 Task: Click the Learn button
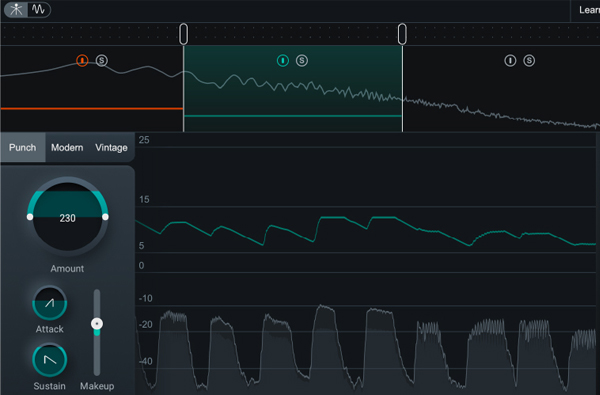click(x=589, y=10)
